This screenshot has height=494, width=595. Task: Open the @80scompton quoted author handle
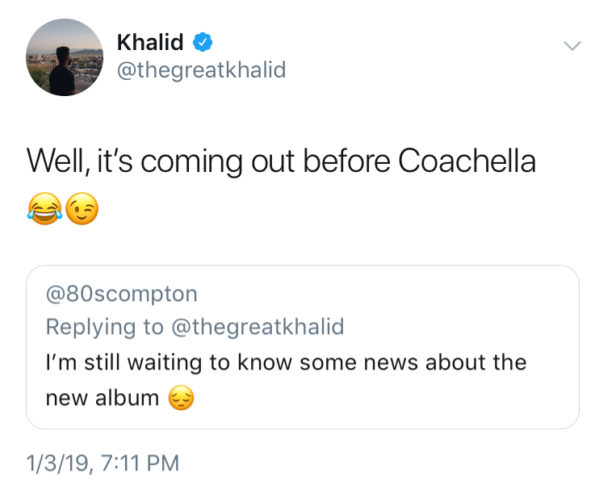[121, 294]
